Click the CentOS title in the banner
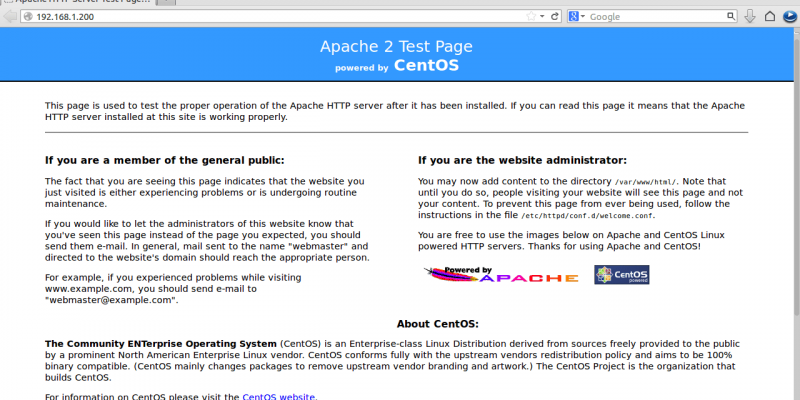This screenshot has width=800, height=400. pos(427,65)
